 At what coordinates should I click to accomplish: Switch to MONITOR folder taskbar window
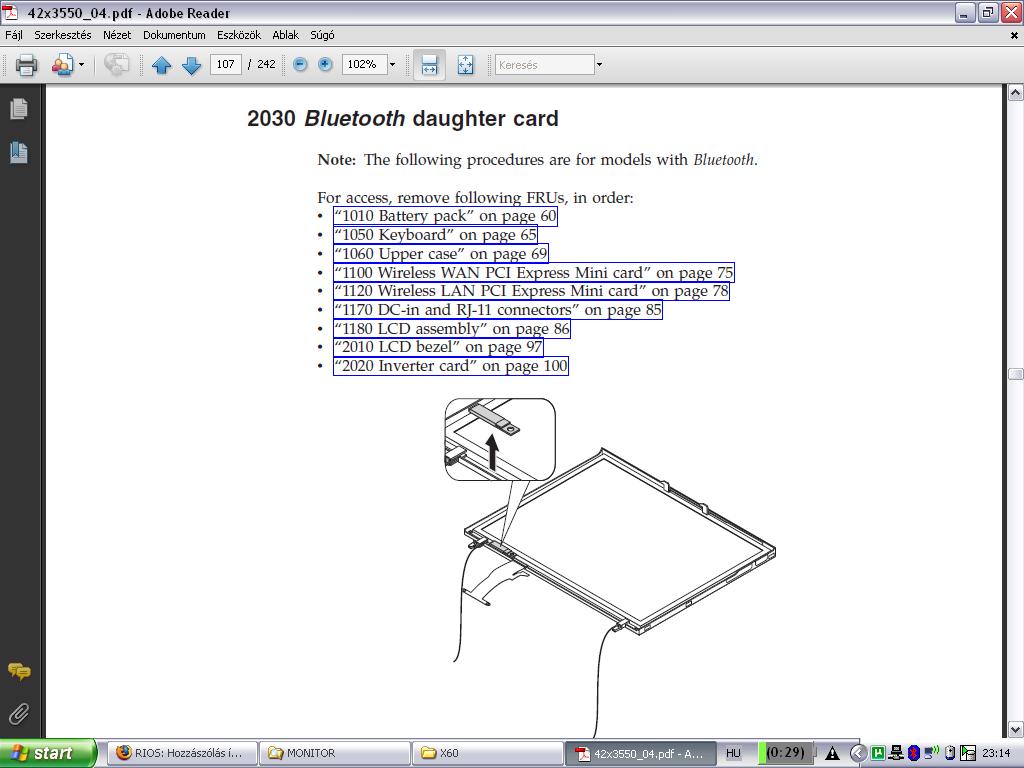pyautogui.click(x=334, y=753)
